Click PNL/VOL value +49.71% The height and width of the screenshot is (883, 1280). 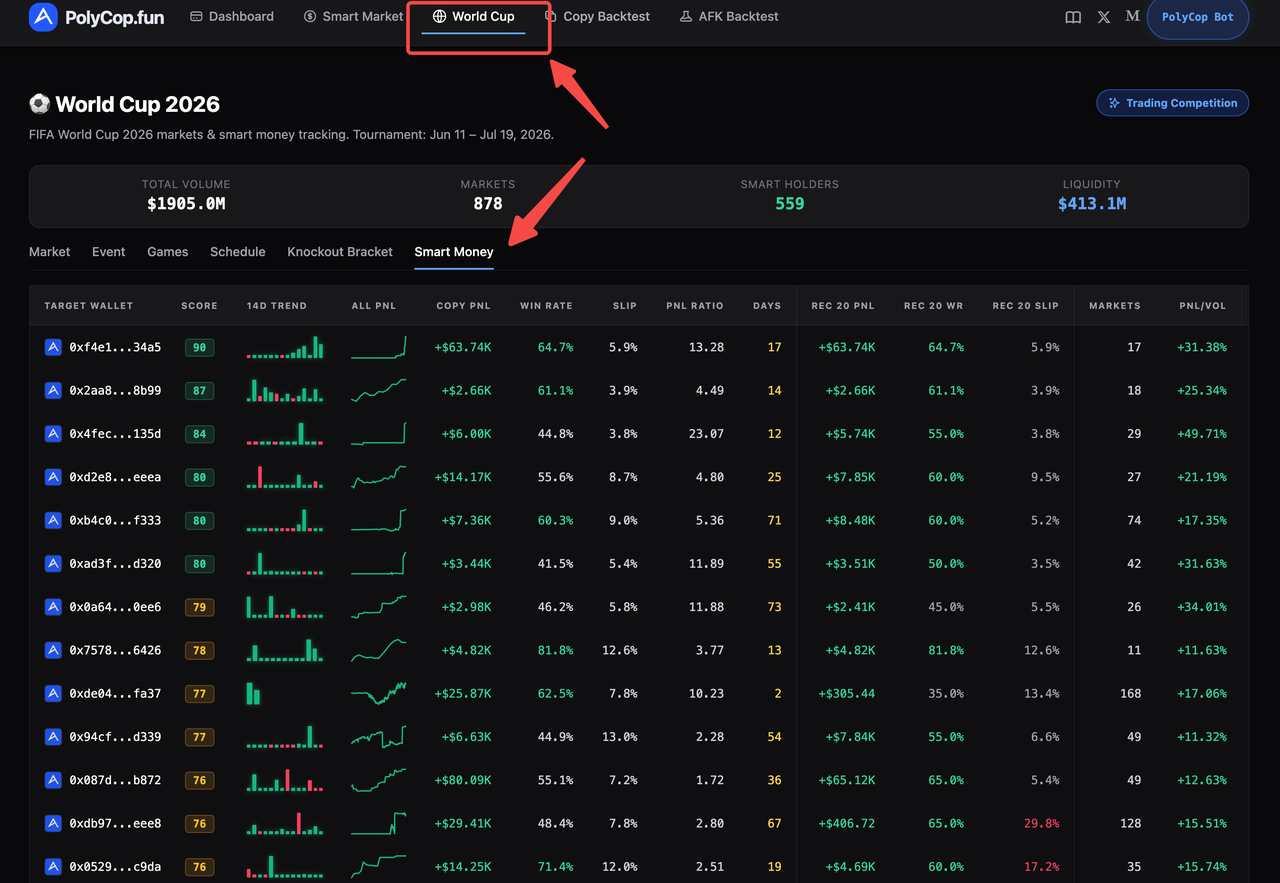coord(1200,434)
